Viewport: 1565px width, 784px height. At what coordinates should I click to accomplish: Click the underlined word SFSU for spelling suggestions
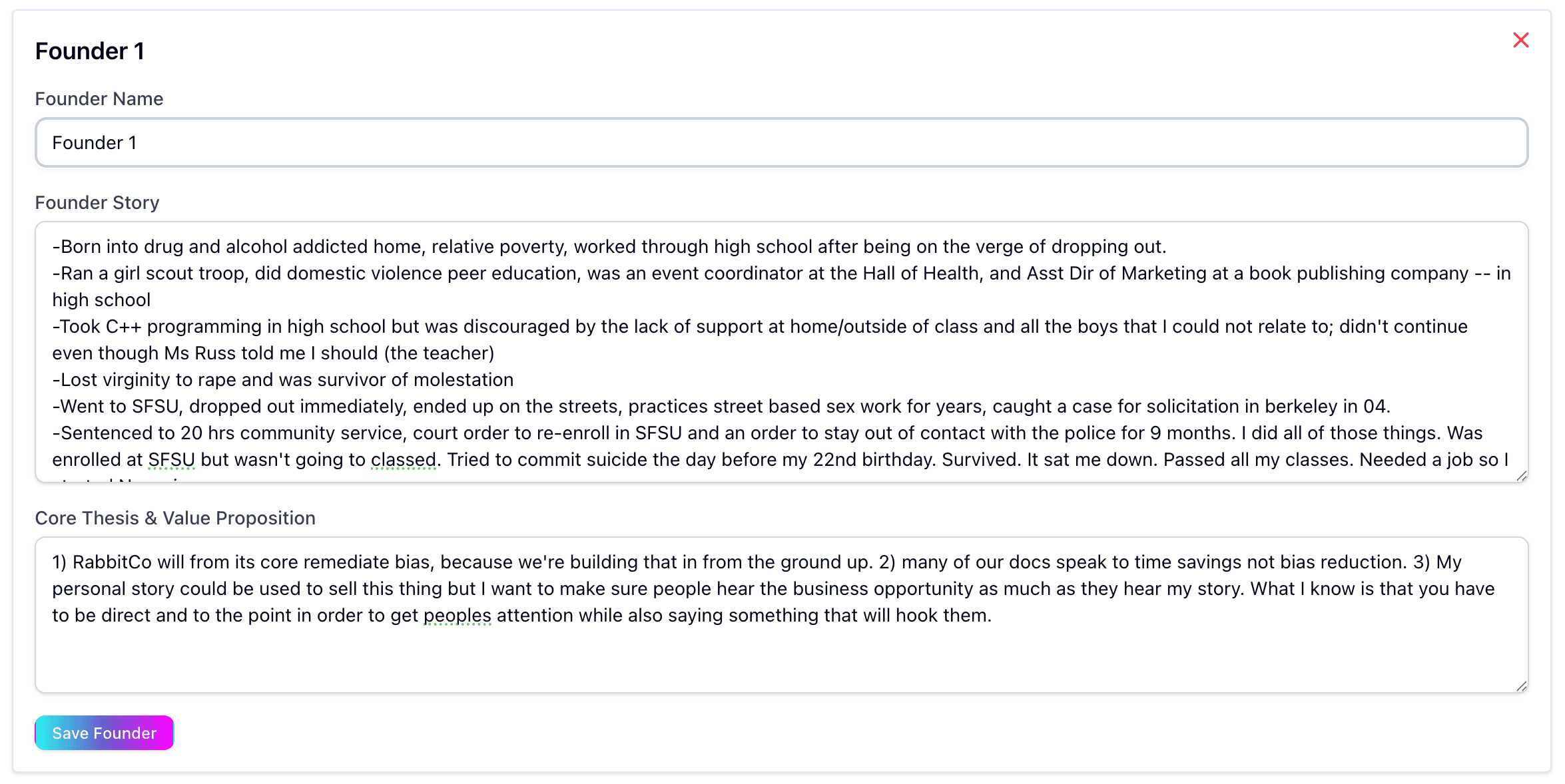pos(170,459)
